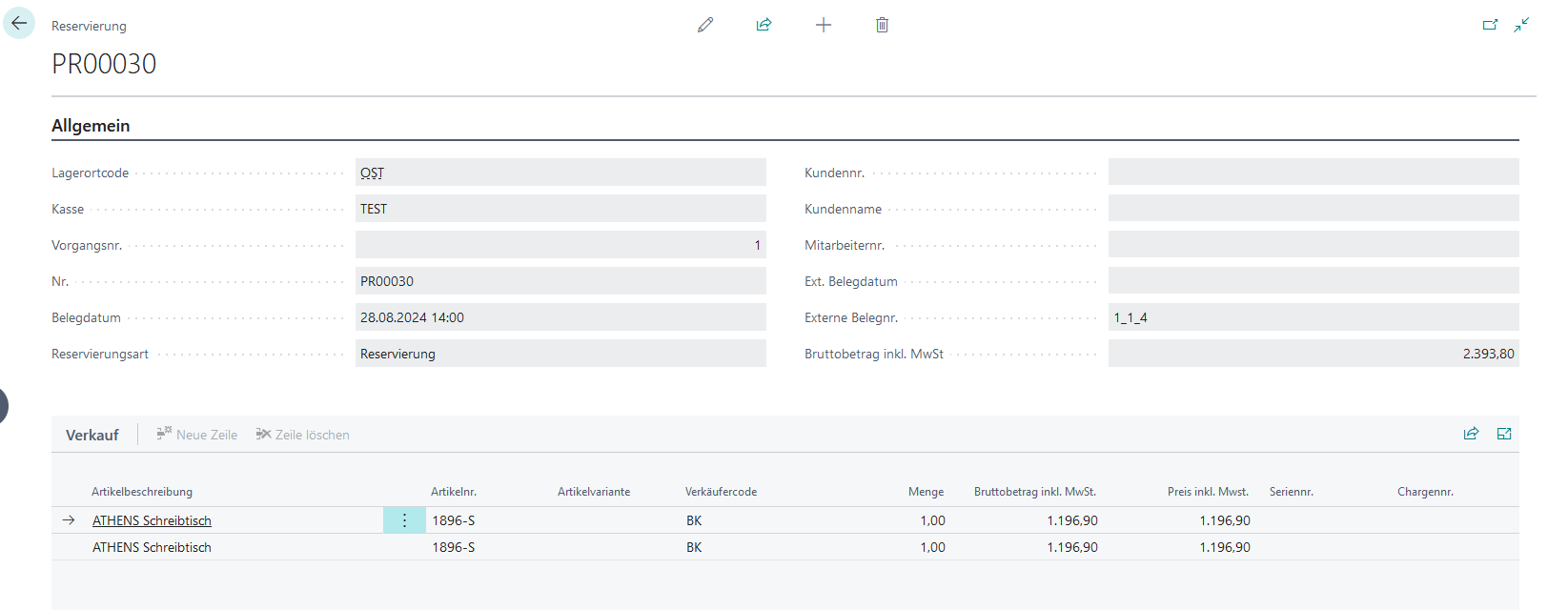
Task: Open the Verkauf section menu
Action: 92,435
